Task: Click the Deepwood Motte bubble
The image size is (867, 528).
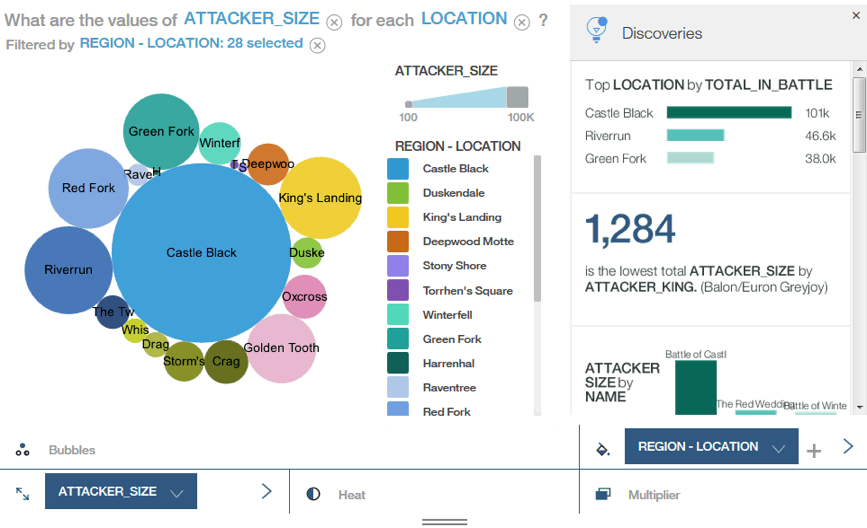Action: click(269, 164)
